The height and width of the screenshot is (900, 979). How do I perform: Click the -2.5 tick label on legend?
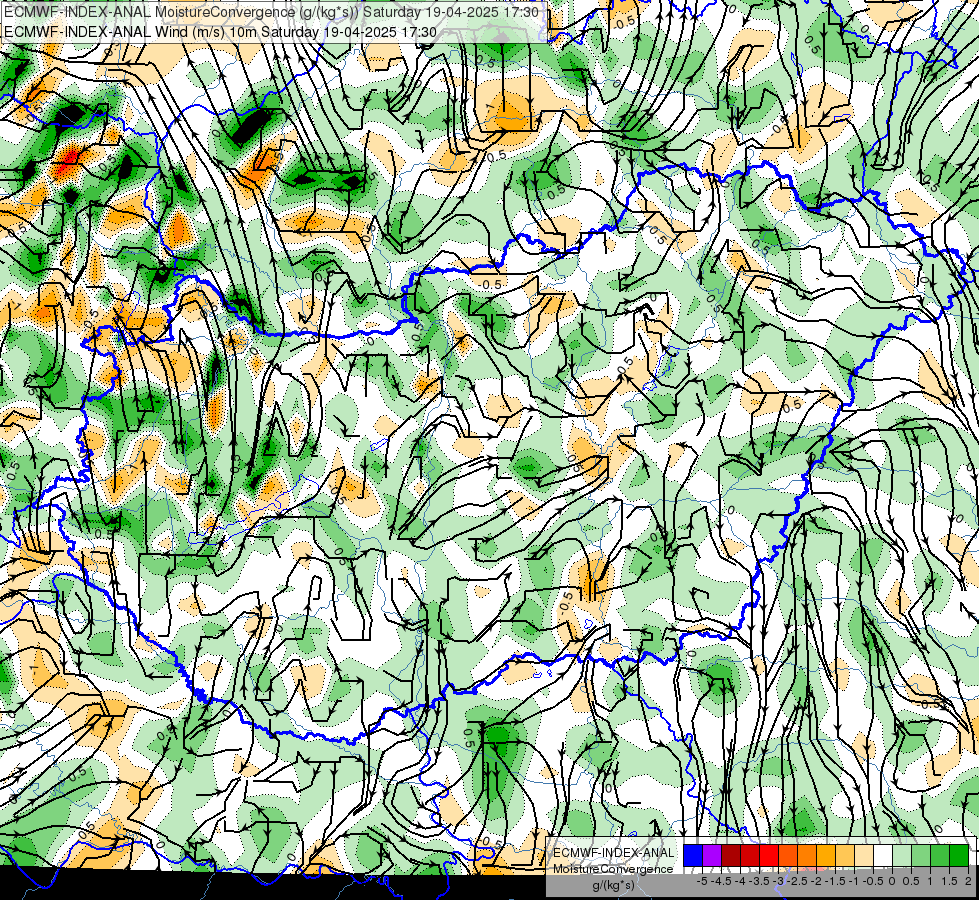click(797, 881)
